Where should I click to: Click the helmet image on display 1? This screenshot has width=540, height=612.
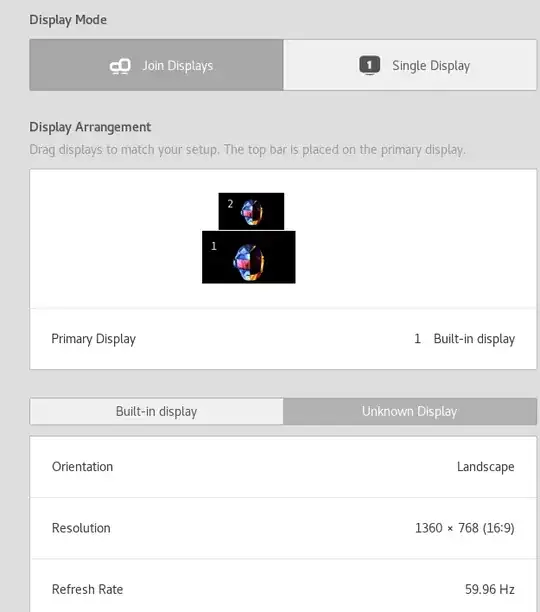pyautogui.click(x=249, y=262)
